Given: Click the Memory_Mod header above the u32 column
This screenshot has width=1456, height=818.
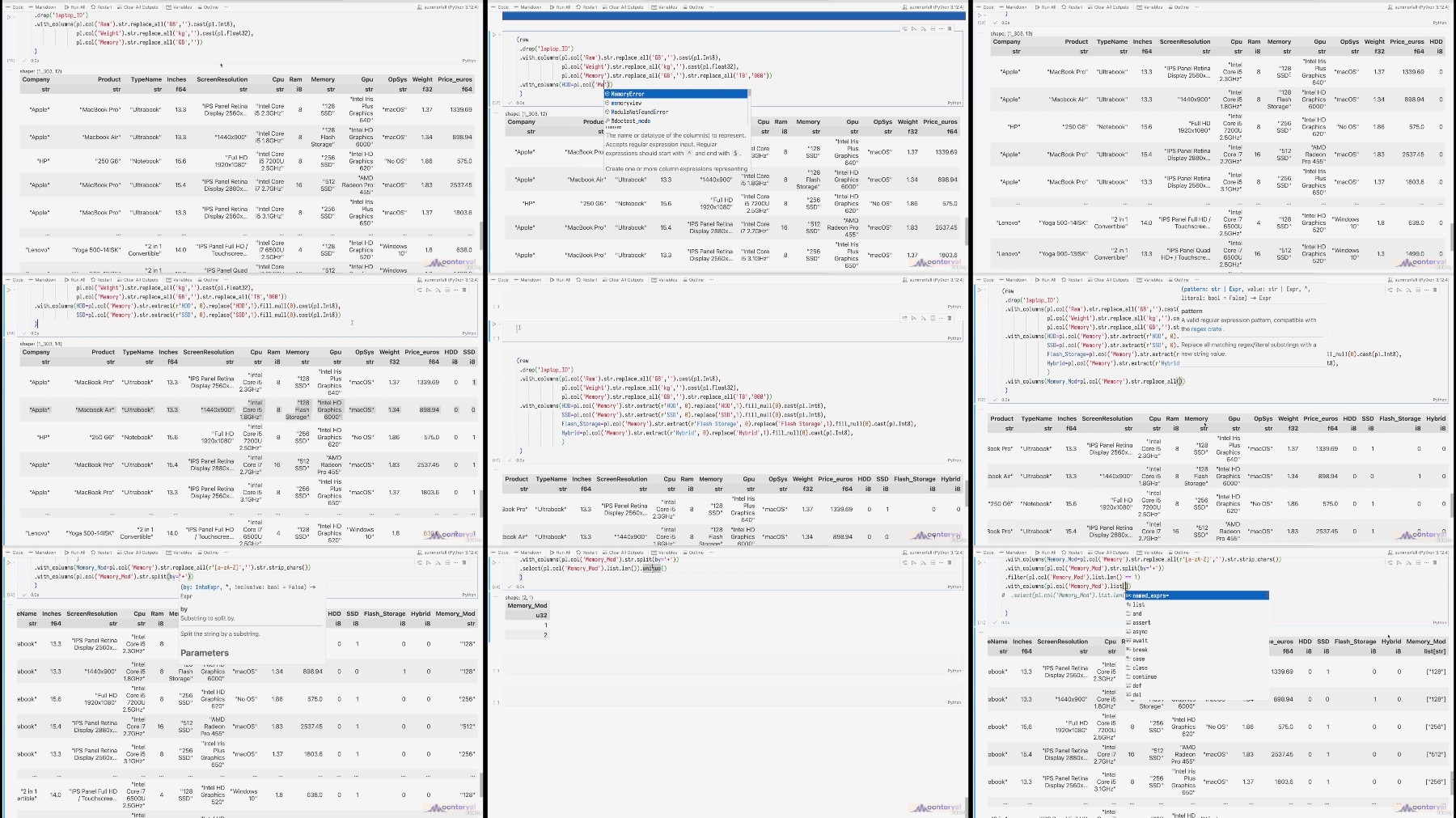Looking at the screenshot, I should [527, 605].
